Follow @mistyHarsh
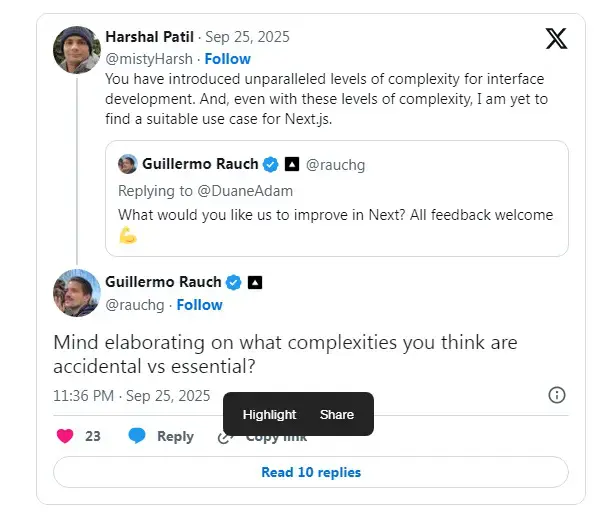 (228, 59)
